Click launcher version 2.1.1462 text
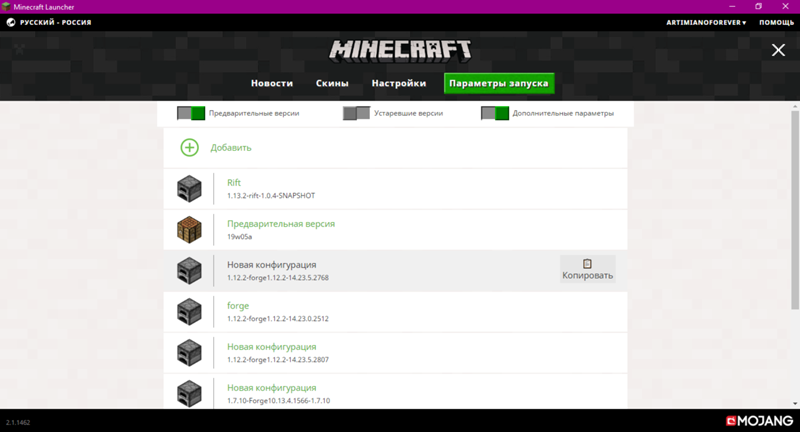Screen dimensions: 800x432 point(18,423)
